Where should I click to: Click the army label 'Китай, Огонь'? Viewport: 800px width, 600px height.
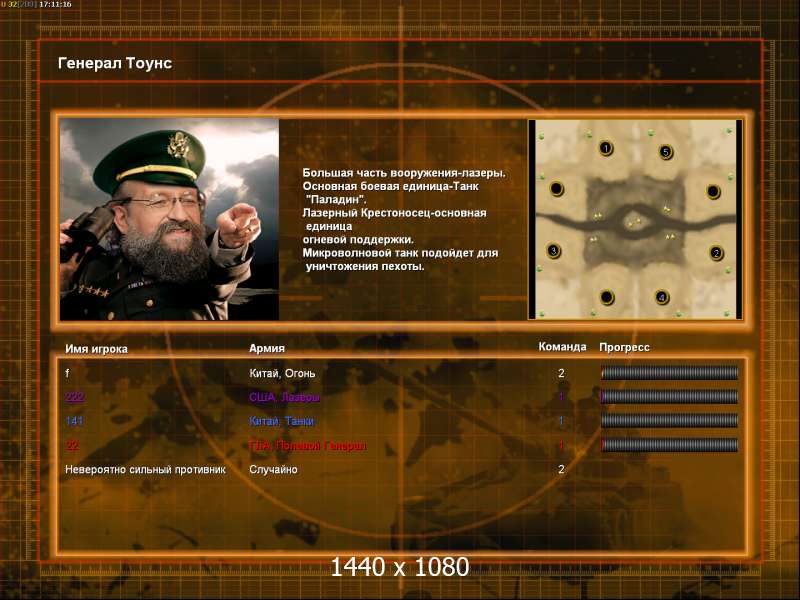pos(282,373)
